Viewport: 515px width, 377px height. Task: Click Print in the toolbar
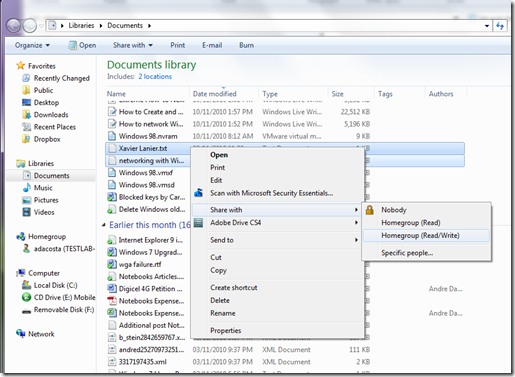tap(178, 45)
